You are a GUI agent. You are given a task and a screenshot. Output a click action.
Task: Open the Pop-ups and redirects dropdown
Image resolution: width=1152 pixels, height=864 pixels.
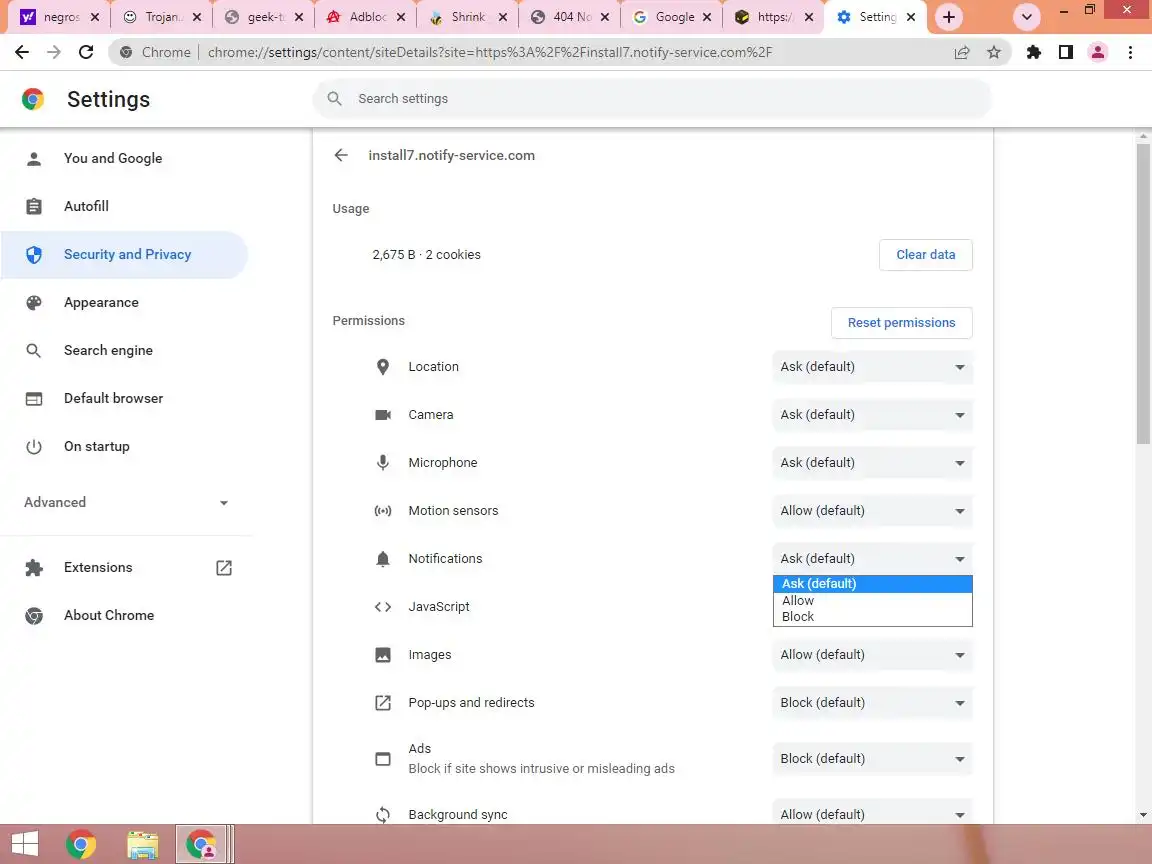pyautogui.click(x=873, y=703)
